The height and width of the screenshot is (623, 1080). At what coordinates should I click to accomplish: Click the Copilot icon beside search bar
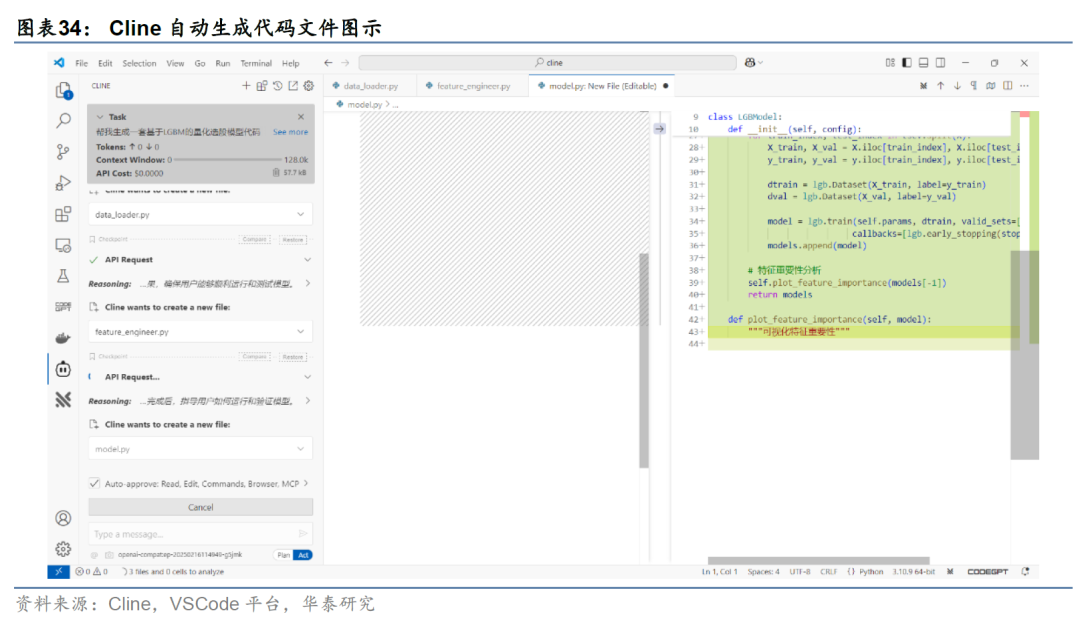click(x=750, y=63)
